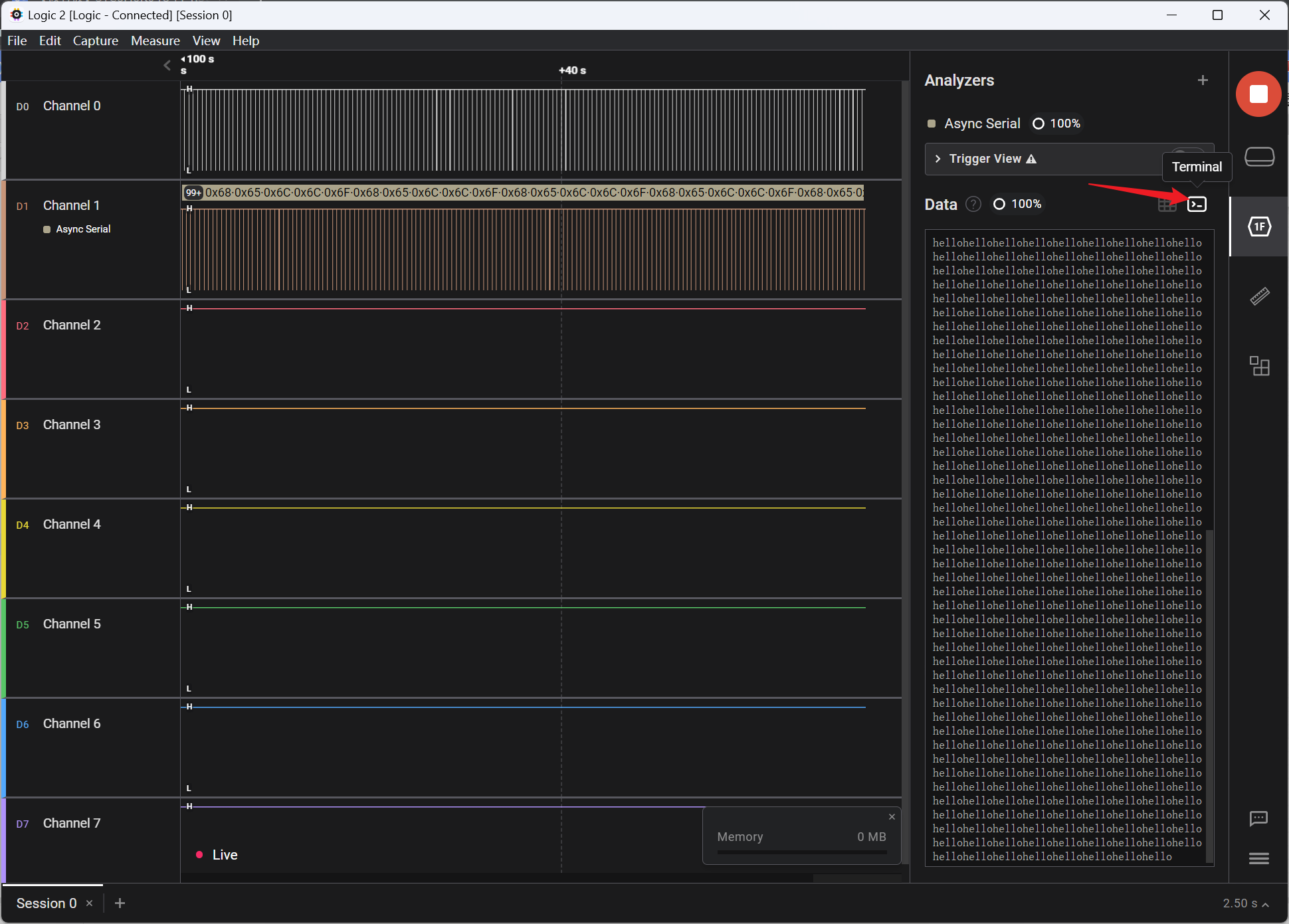
Task: Click the Data help question mark
Action: click(973, 204)
